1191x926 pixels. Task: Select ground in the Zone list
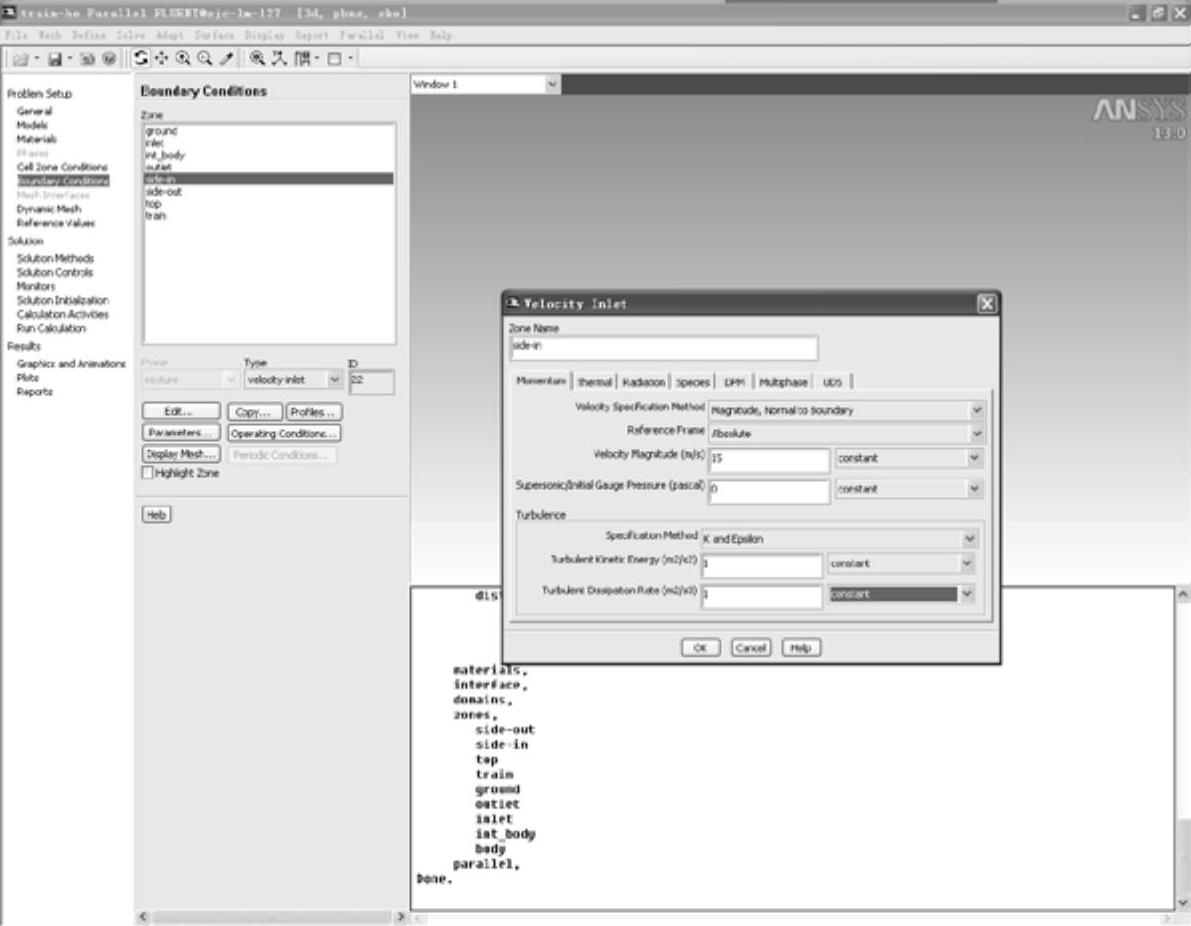pyautogui.click(x=161, y=131)
